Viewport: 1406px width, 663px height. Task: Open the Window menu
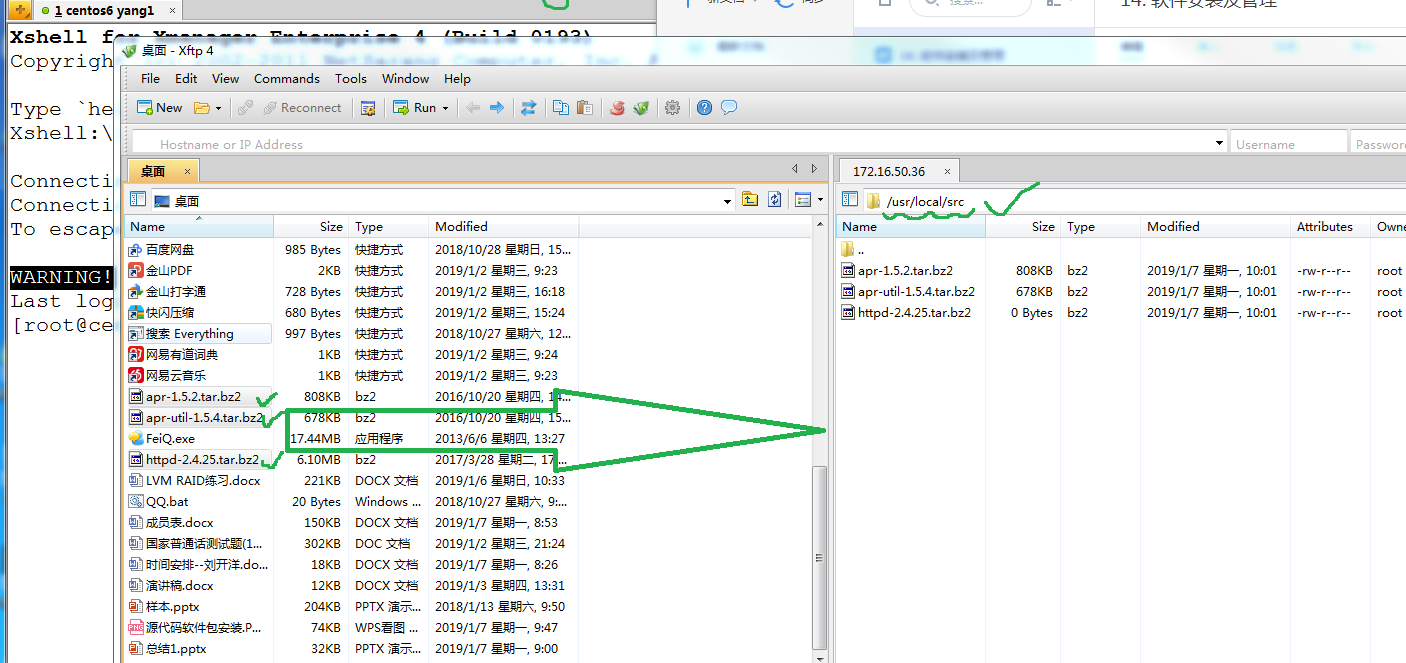[x=406, y=78]
